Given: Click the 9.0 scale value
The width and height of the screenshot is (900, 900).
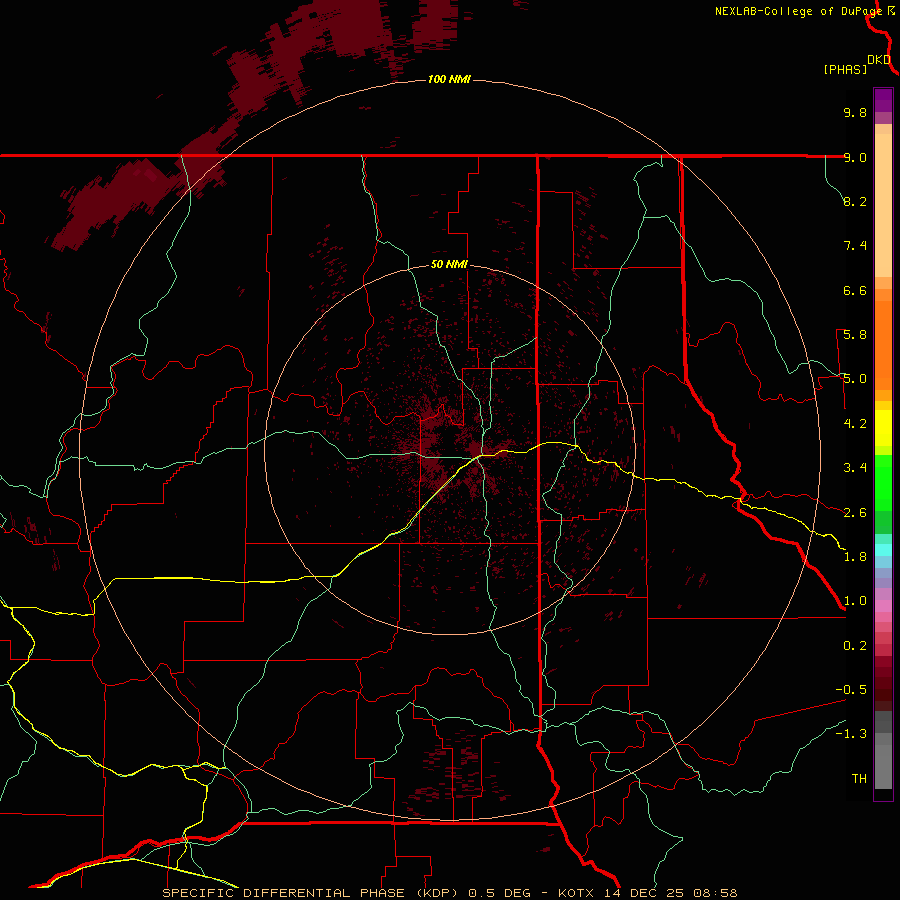Looking at the screenshot, I should point(855,157).
